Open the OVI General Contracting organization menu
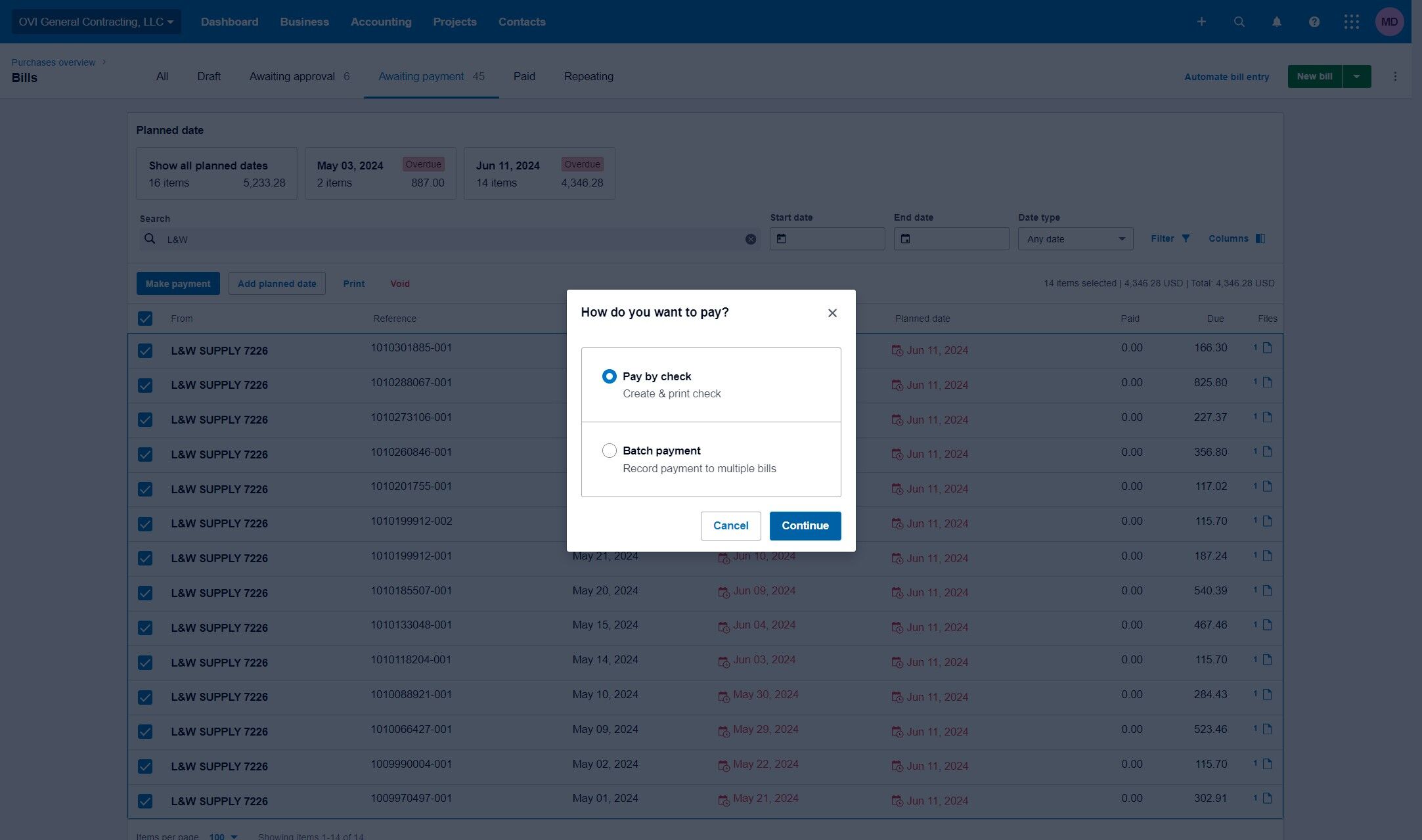 pos(96,22)
